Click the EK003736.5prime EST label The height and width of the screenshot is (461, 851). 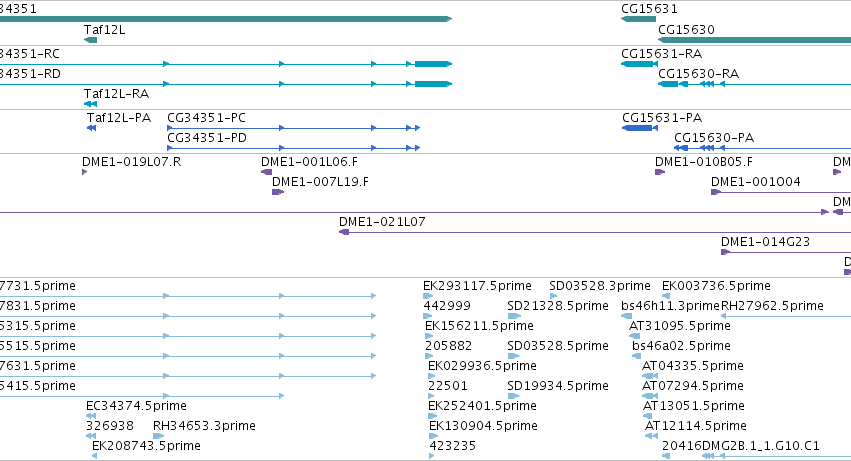click(x=716, y=286)
